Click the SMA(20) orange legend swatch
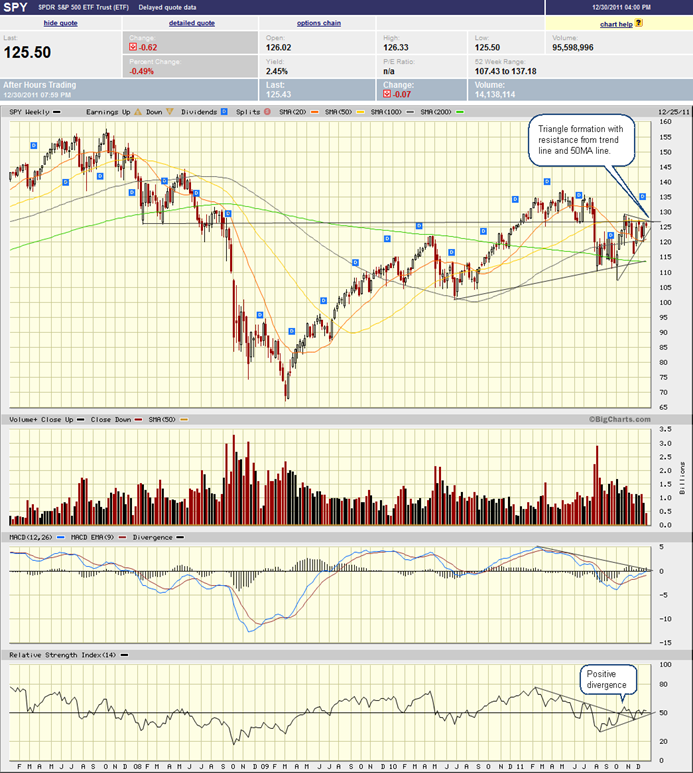This screenshot has width=693, height=773. [x=314, y=112]
